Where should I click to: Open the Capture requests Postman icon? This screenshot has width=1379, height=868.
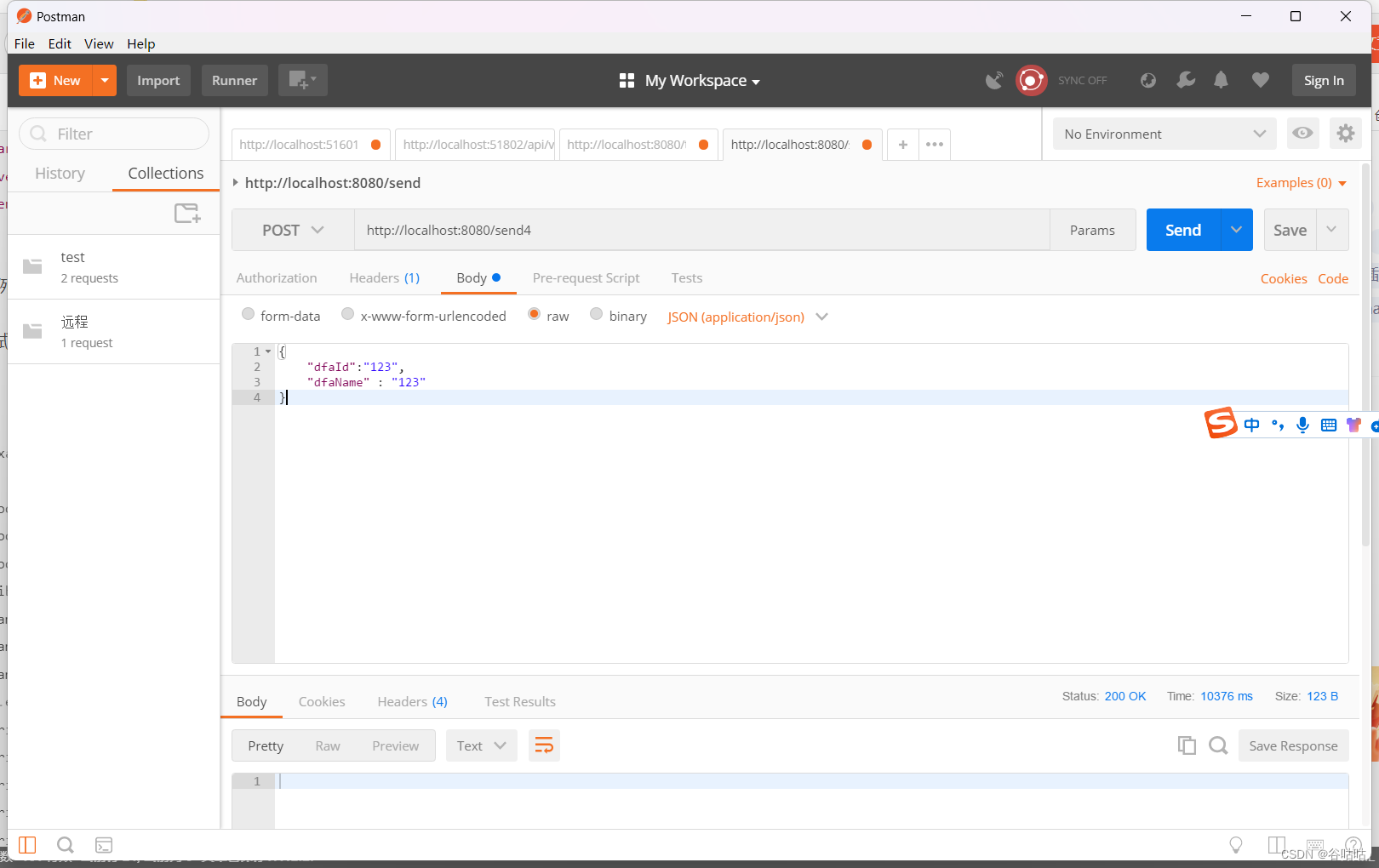(1032, 80)
